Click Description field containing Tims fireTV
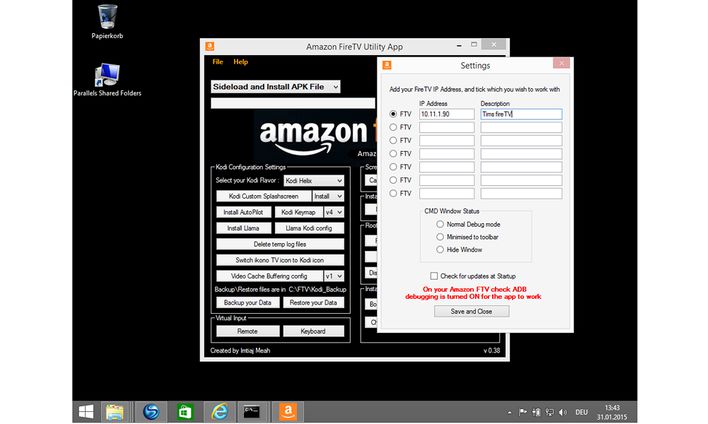708x424 pixels. 521,114
